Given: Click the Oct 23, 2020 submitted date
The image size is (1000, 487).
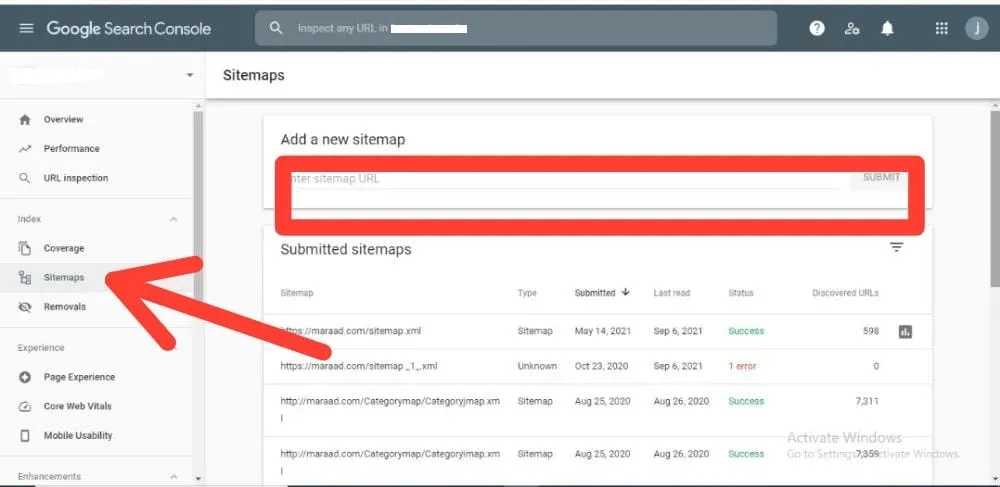Looking at the screenshot, I should [601, 367].
